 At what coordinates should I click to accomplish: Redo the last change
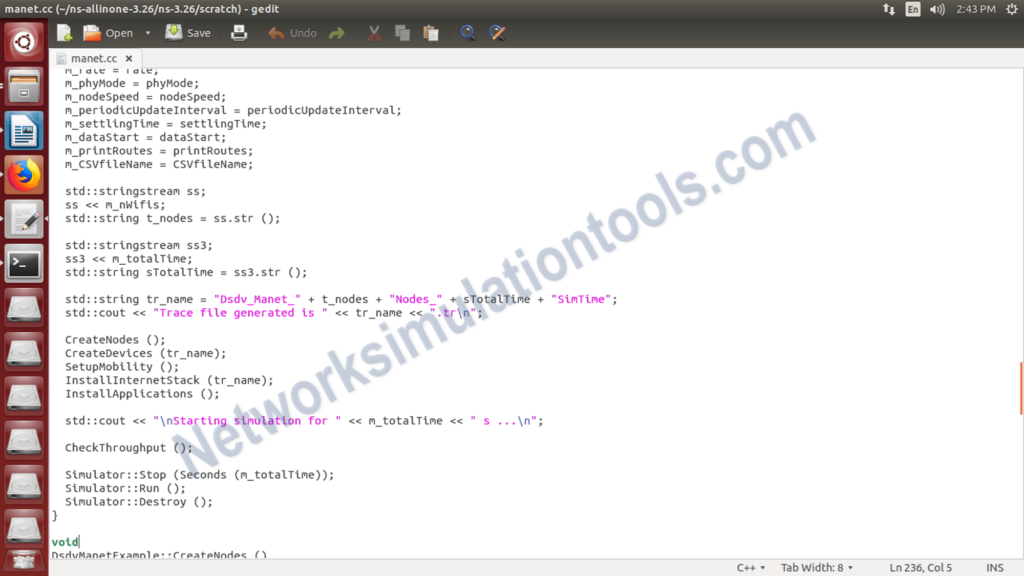pos(337,32)
